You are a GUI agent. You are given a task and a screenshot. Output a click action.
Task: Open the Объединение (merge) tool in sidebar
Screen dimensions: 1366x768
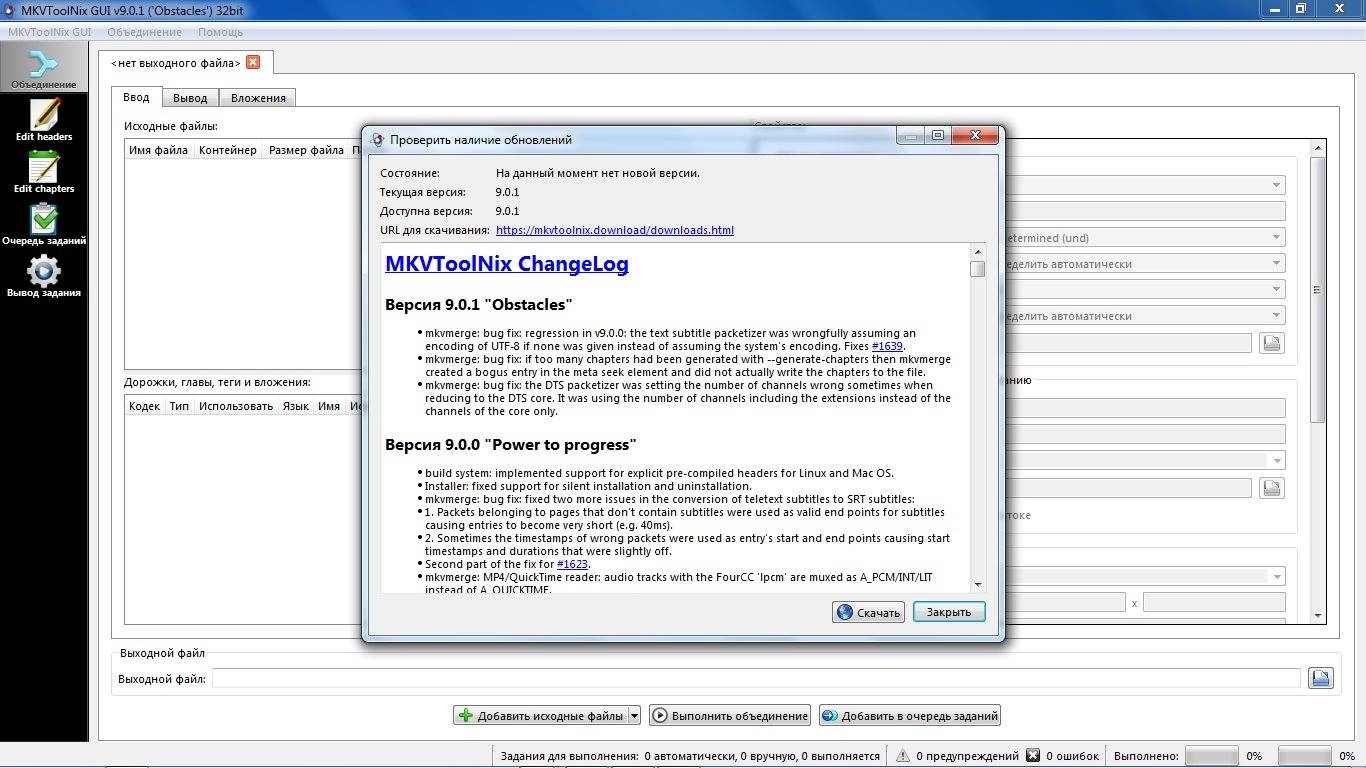click(43, 69)
